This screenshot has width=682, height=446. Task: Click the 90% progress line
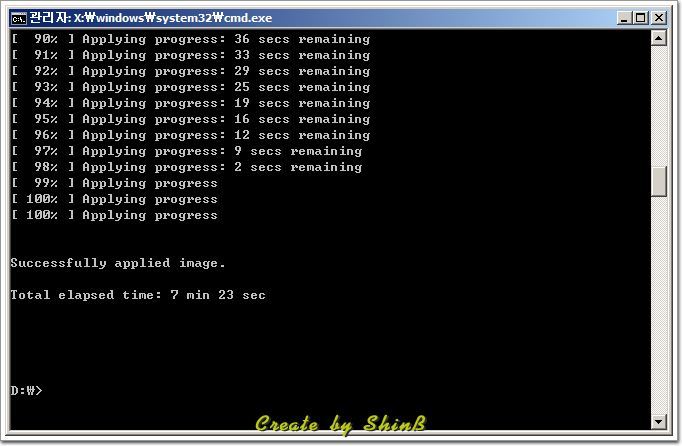pyautogui.click(x=191, y=39)
